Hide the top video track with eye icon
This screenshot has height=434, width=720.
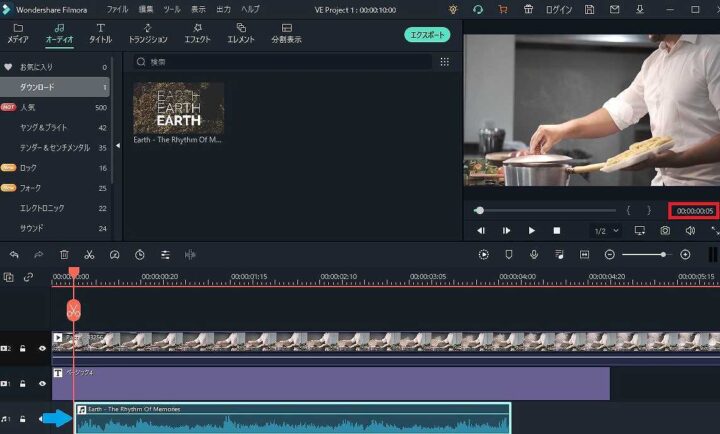[42, 348]
